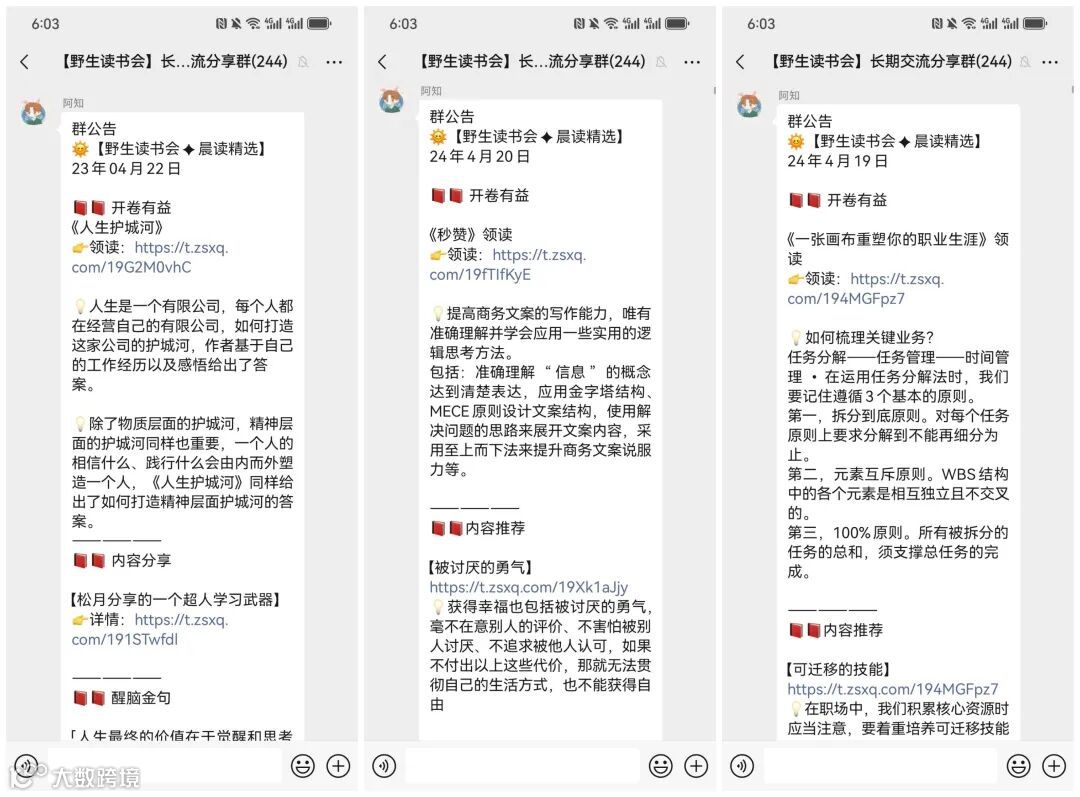Open link t.zsxq.com/19G2M0vhC
Viewport: 1080px width, 797px height.
click(x=149, y=258)
